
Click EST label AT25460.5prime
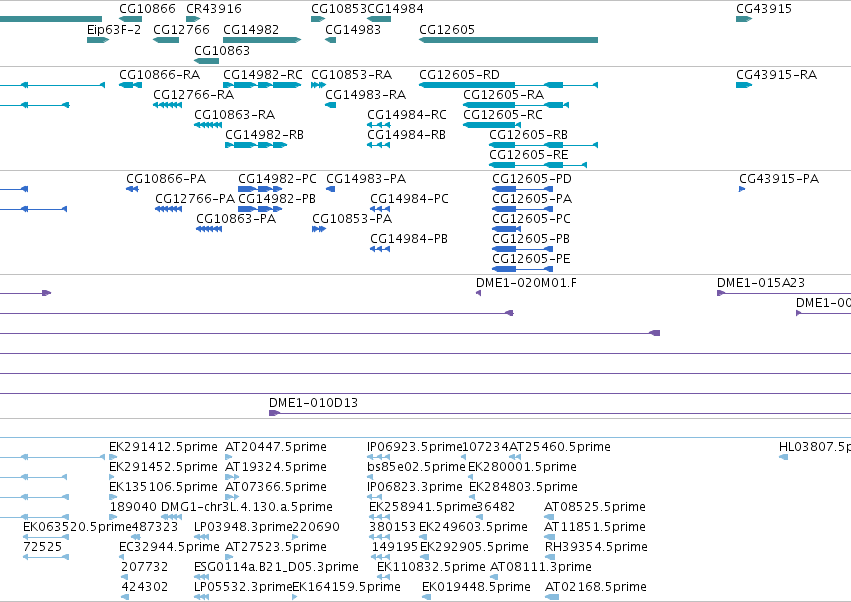click(x=560, y=447)
